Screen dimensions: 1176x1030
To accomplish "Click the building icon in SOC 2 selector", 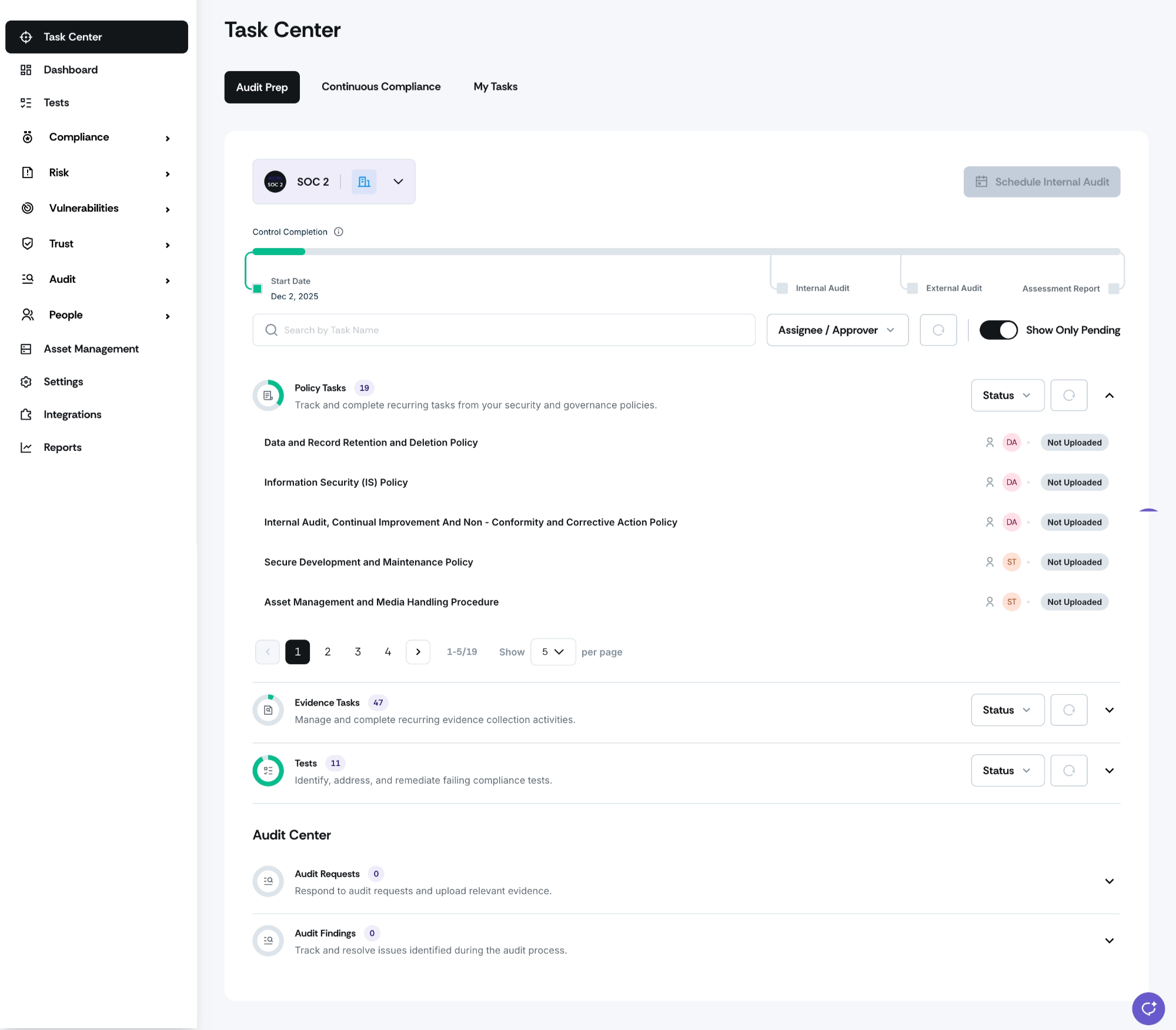I will coord(364,182).
